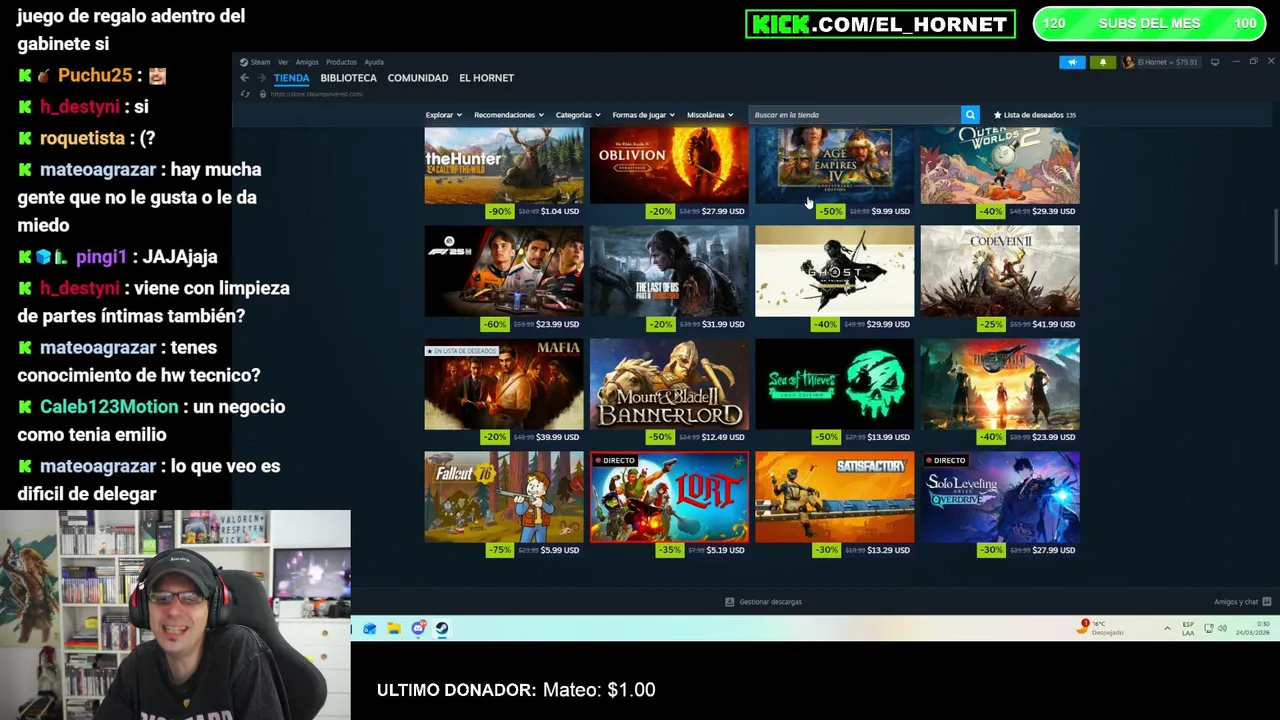Screen dimensions: 1280x720
Task: Open the Fallout 76 capsule
Action: pos(504,497)
